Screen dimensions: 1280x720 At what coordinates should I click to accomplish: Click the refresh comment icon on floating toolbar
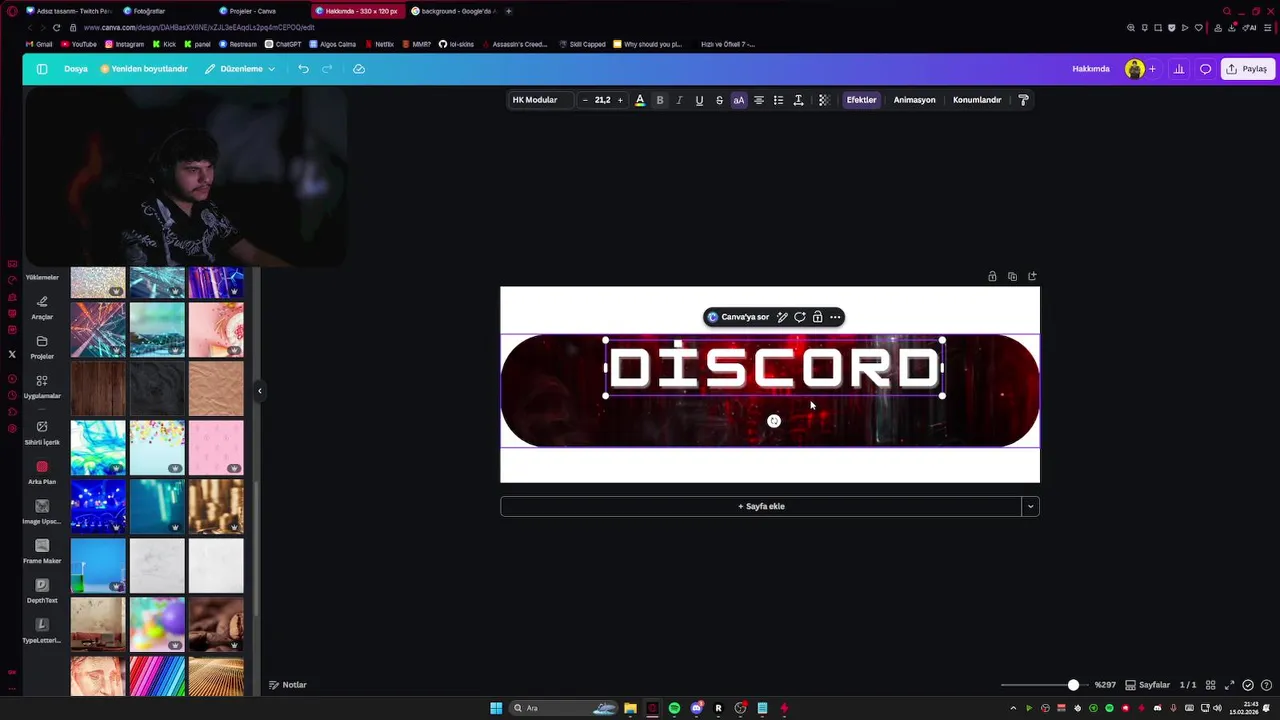800,317
